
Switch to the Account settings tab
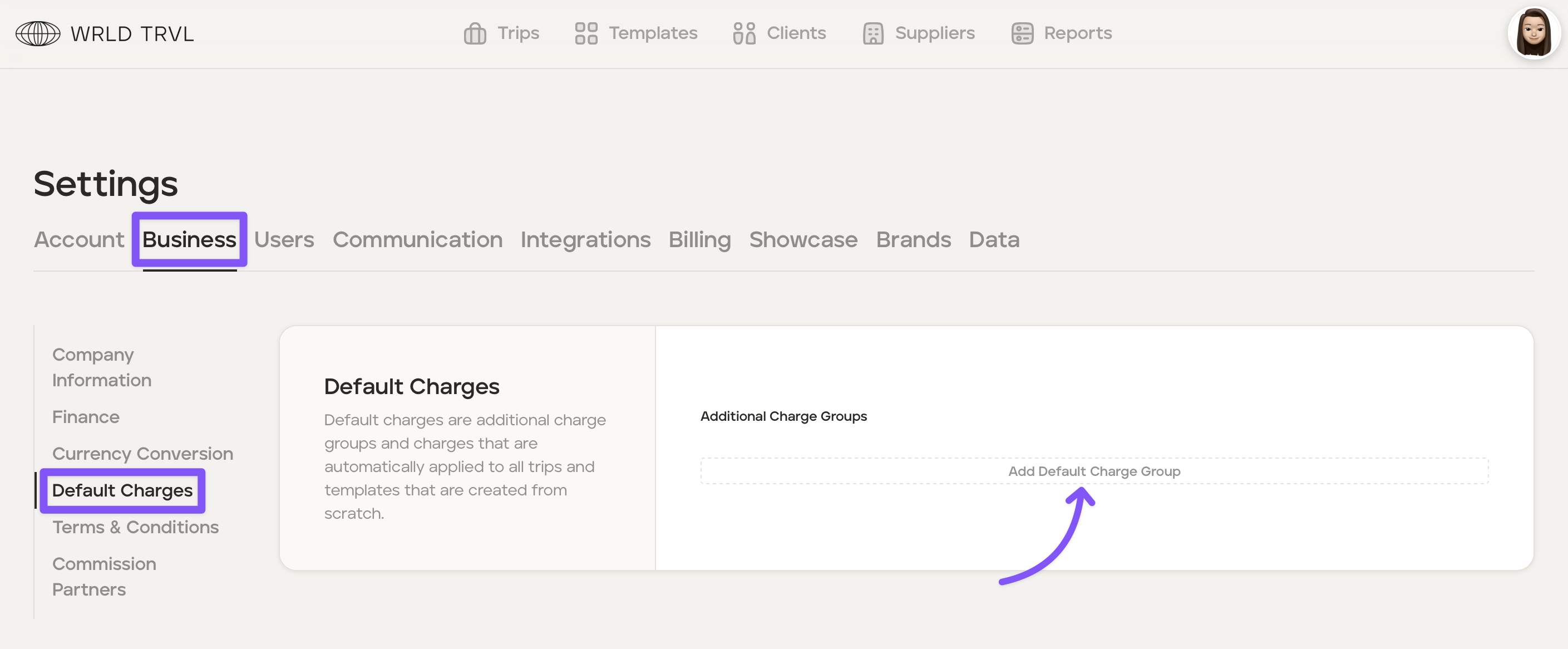pos(79,240)
